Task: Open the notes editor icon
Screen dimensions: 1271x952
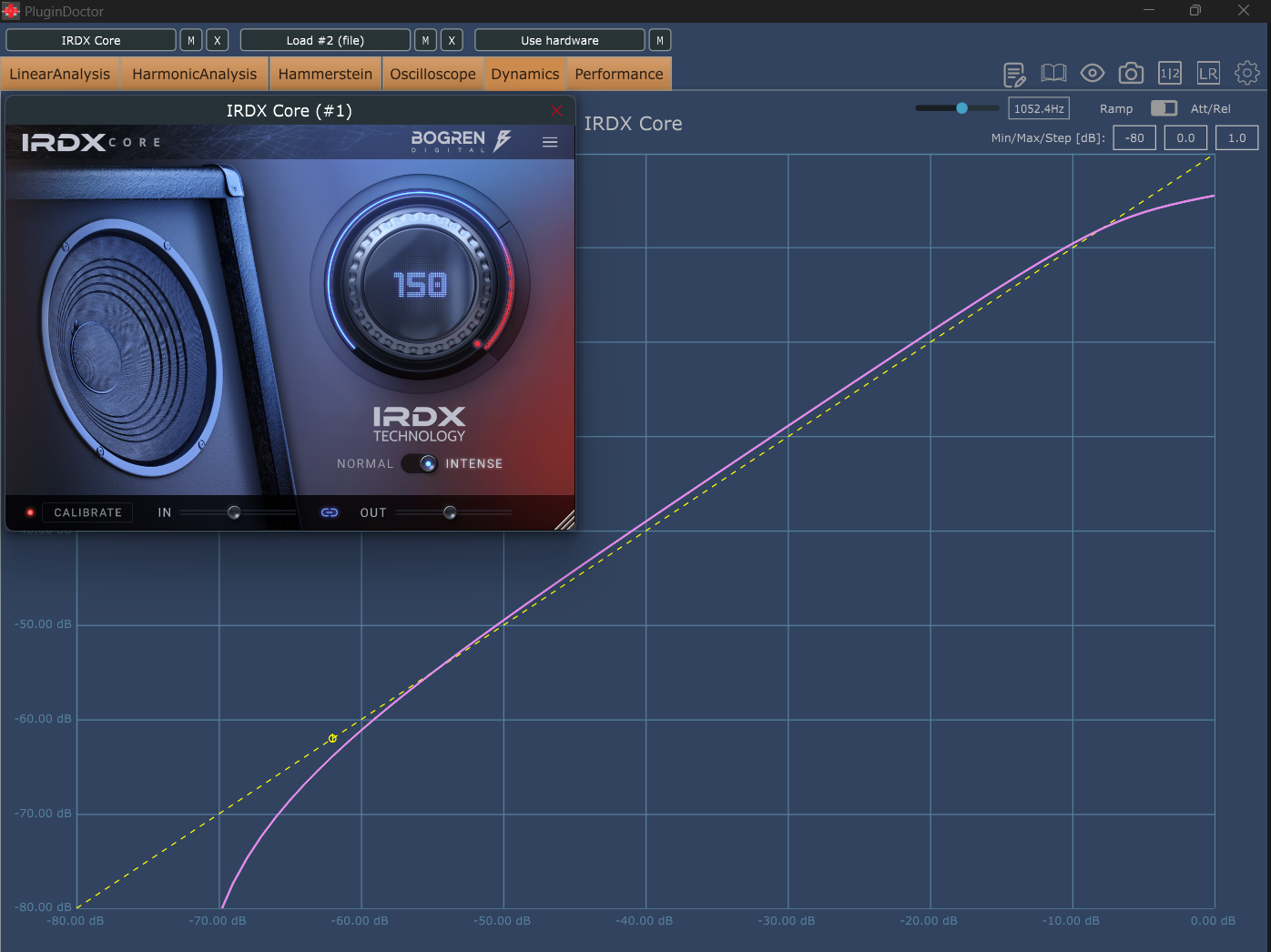Action: click(1014, 74)
